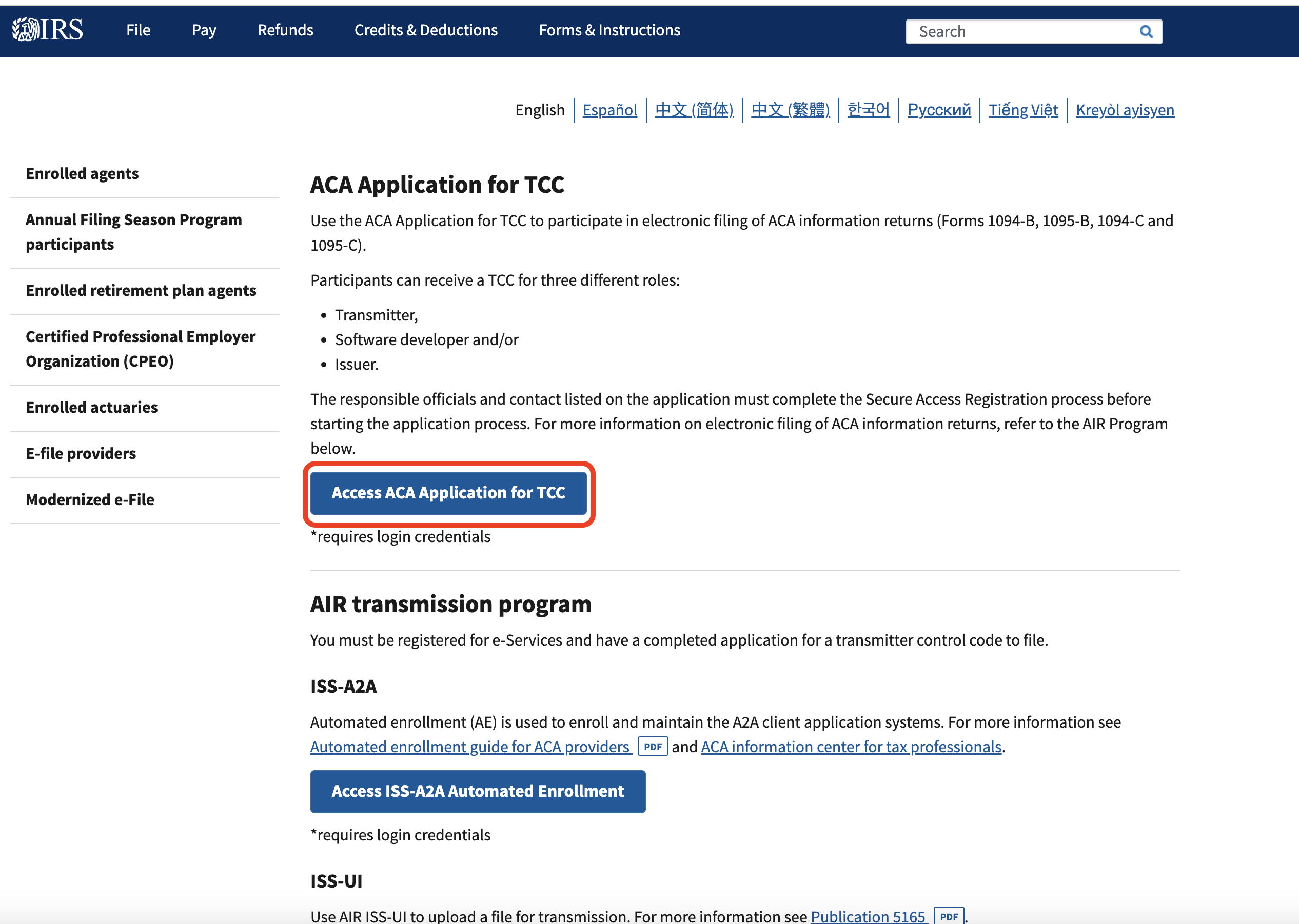Switch the page language to Español
This screenshot has height=924, width=1299.
tap(609, 110)
